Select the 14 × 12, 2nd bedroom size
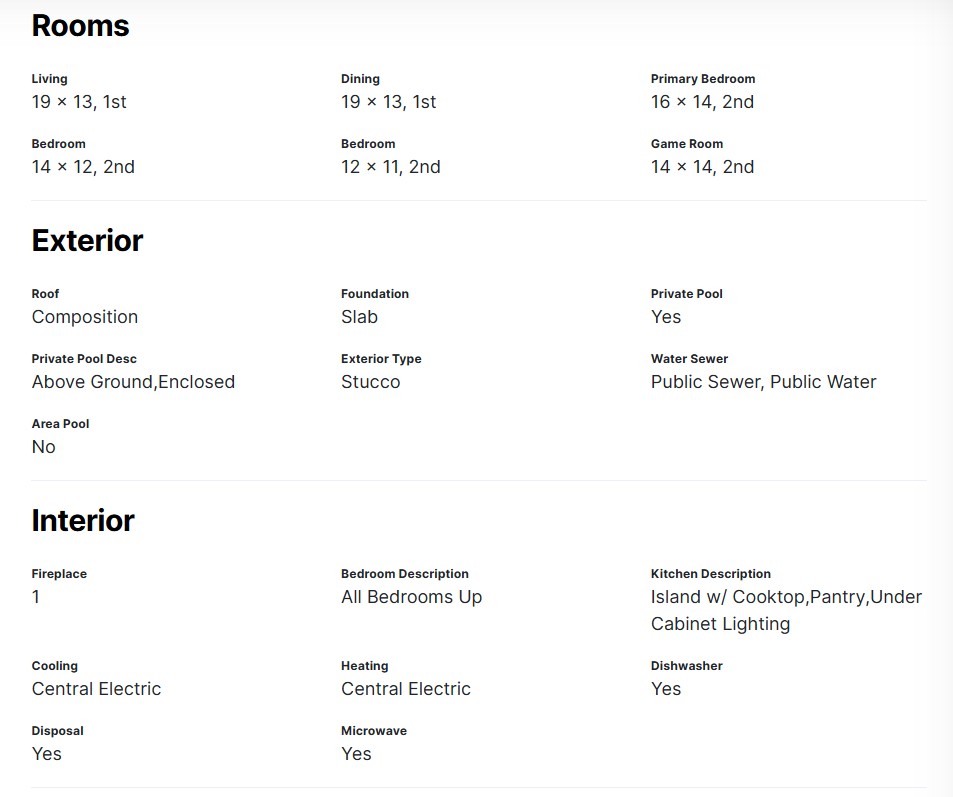This screenshot has height=797, width=953. coord(83,167)
